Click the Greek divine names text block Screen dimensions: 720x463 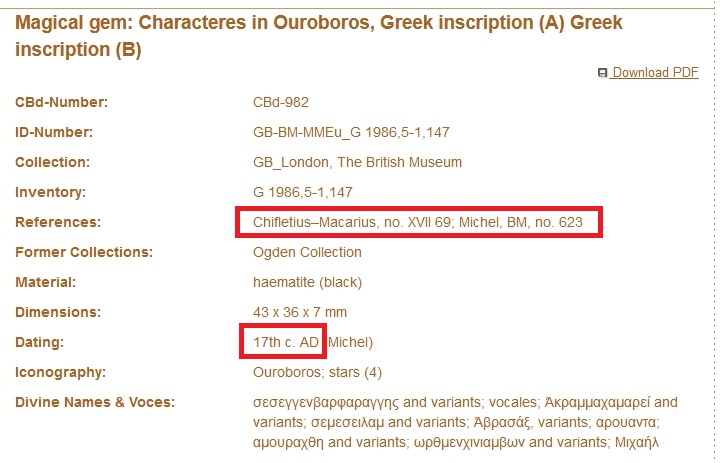(466, 422)
